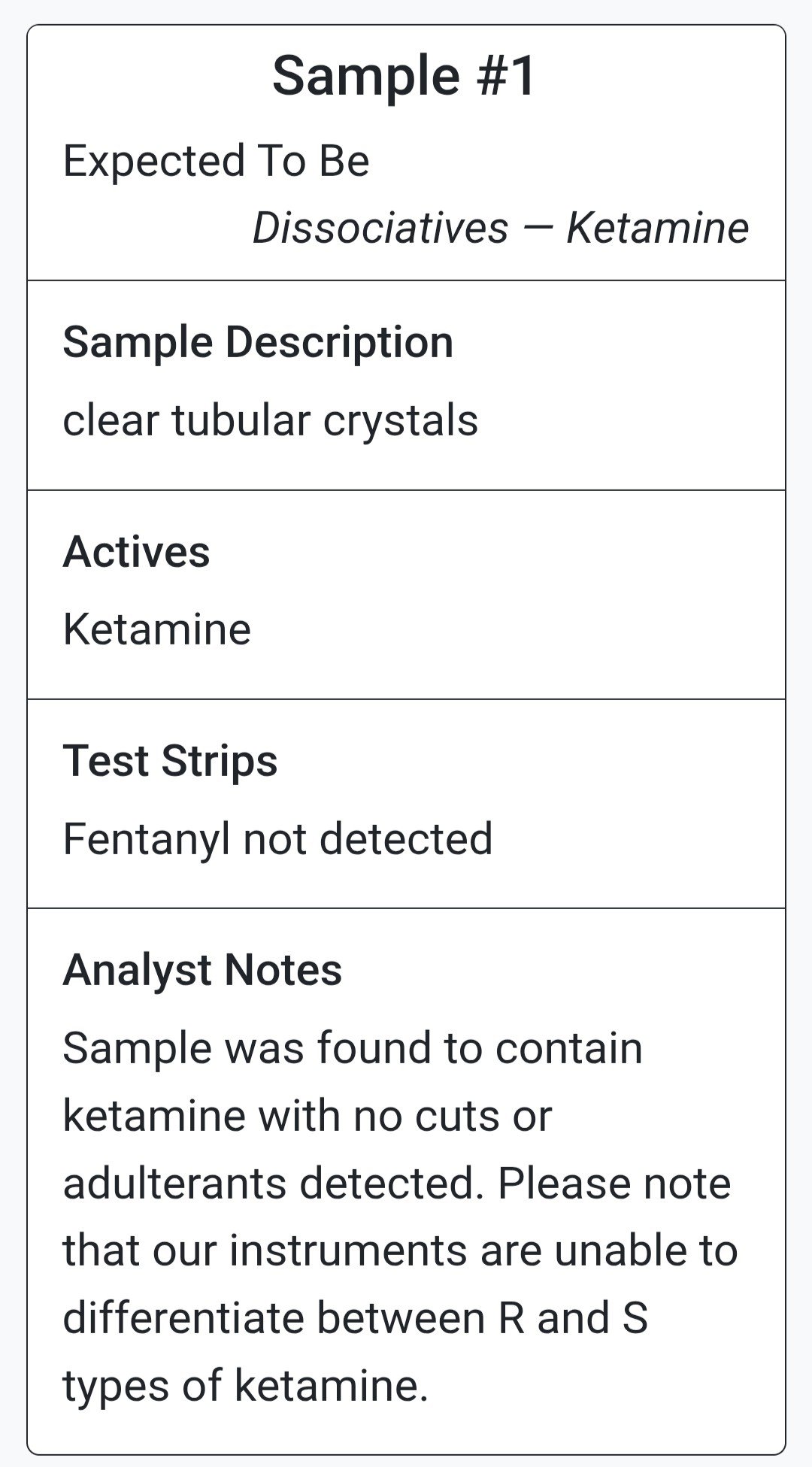812x1467 pixels.
Task: Select the Sample Description heading
Action: [x=258, y=342]
